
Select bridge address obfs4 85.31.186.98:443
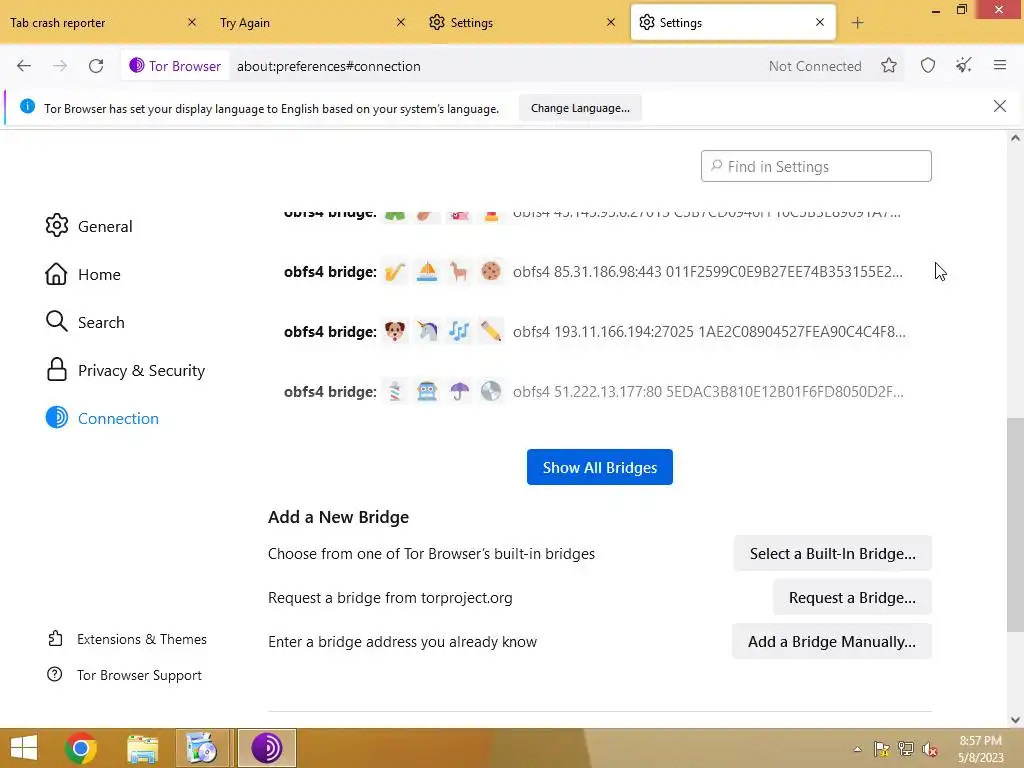pos(708,272)
